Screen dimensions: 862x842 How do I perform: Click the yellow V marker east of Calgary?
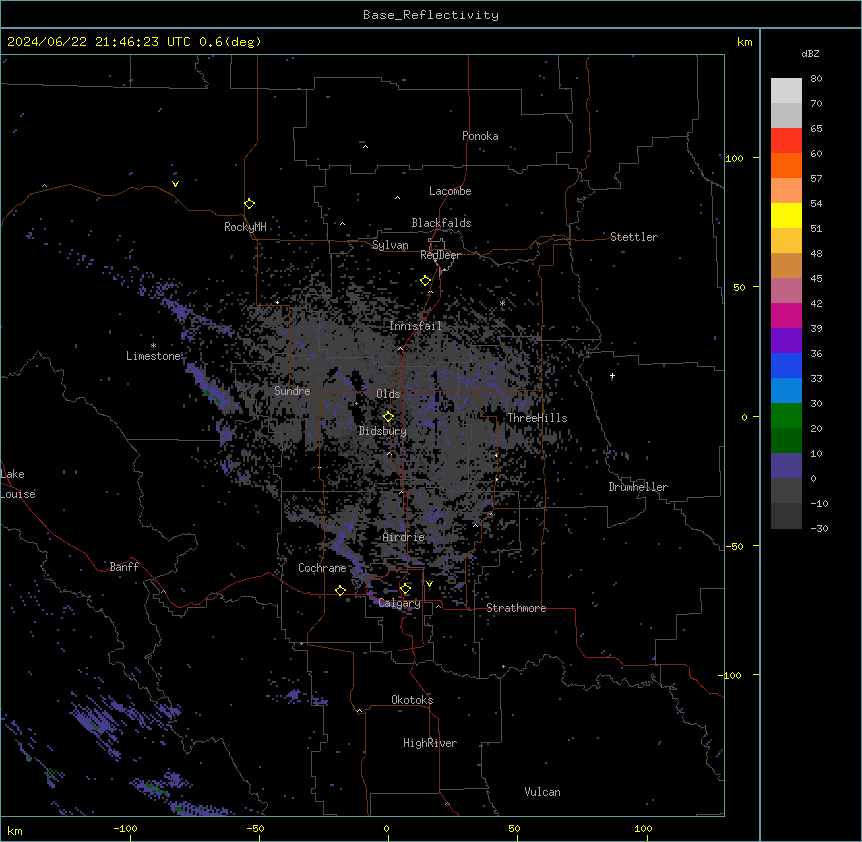click(429, 584)
